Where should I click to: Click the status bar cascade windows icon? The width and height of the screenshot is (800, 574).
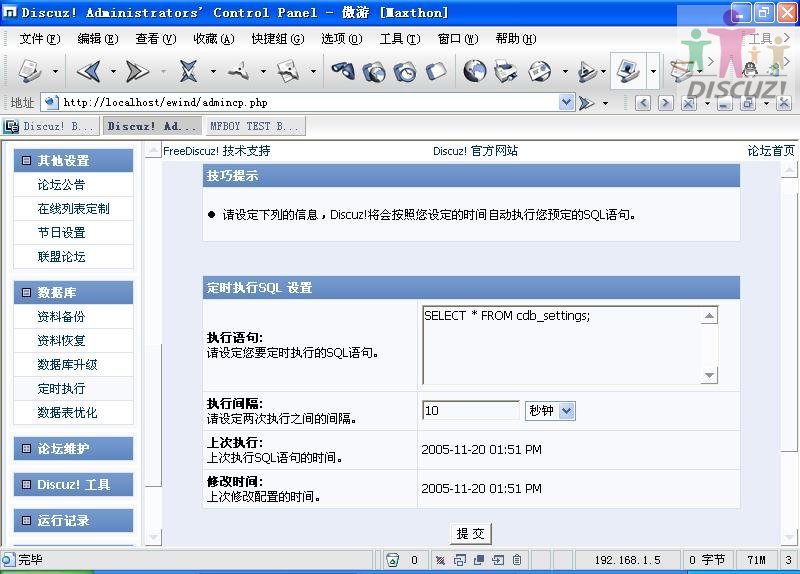[x=459, y=560]
